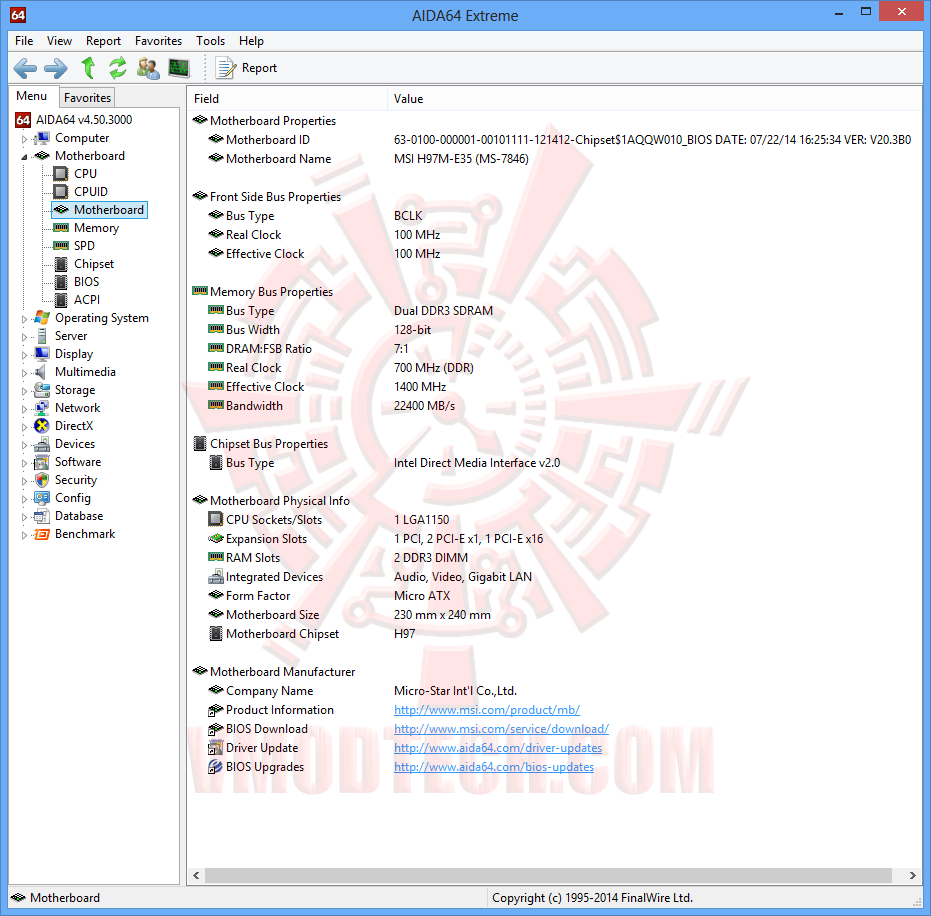Click the Database icon in tree
Image resolution: width=931 pixels, height=916 pixels.
(x=42, y=516)
